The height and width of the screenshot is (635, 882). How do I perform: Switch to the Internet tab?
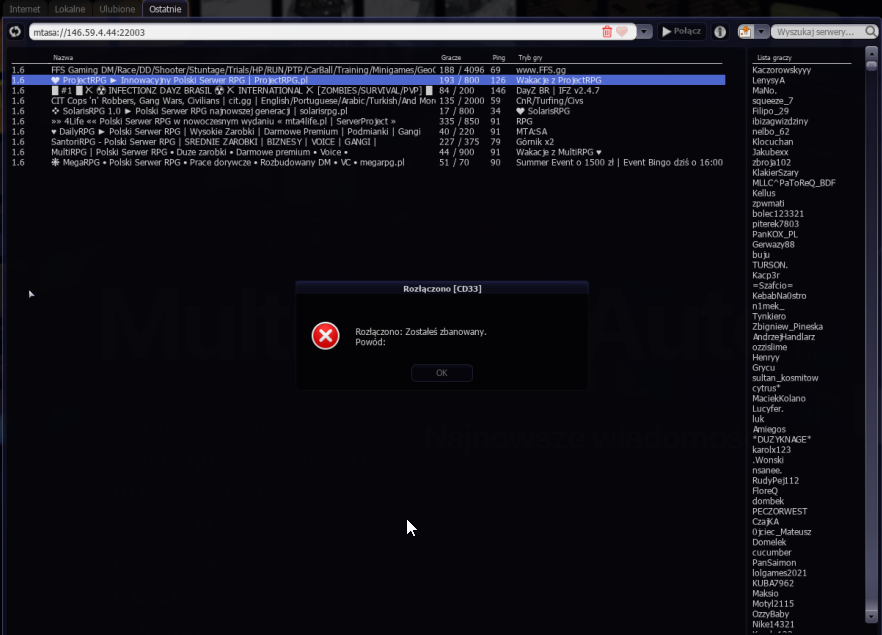[25, 9]
